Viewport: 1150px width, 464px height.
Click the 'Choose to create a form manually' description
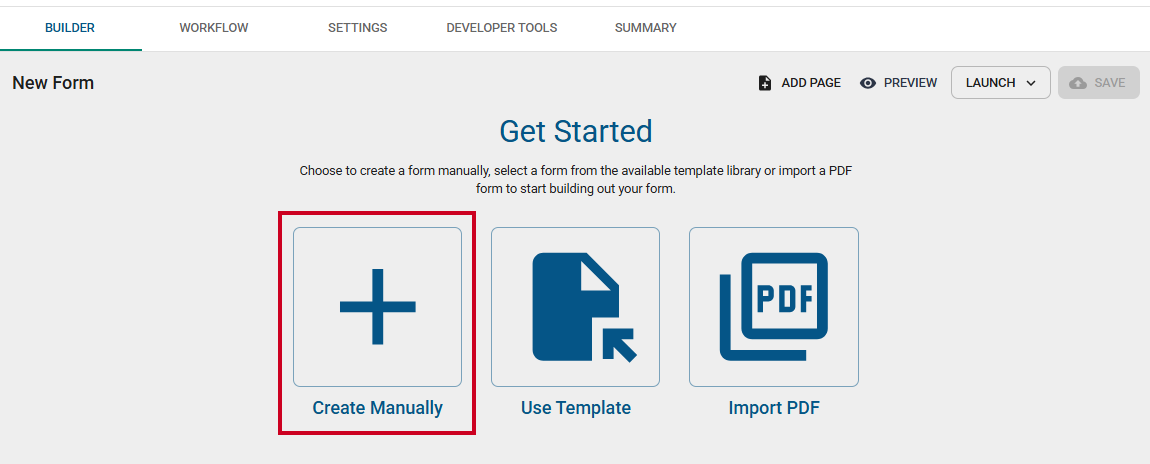coord(576,180)
